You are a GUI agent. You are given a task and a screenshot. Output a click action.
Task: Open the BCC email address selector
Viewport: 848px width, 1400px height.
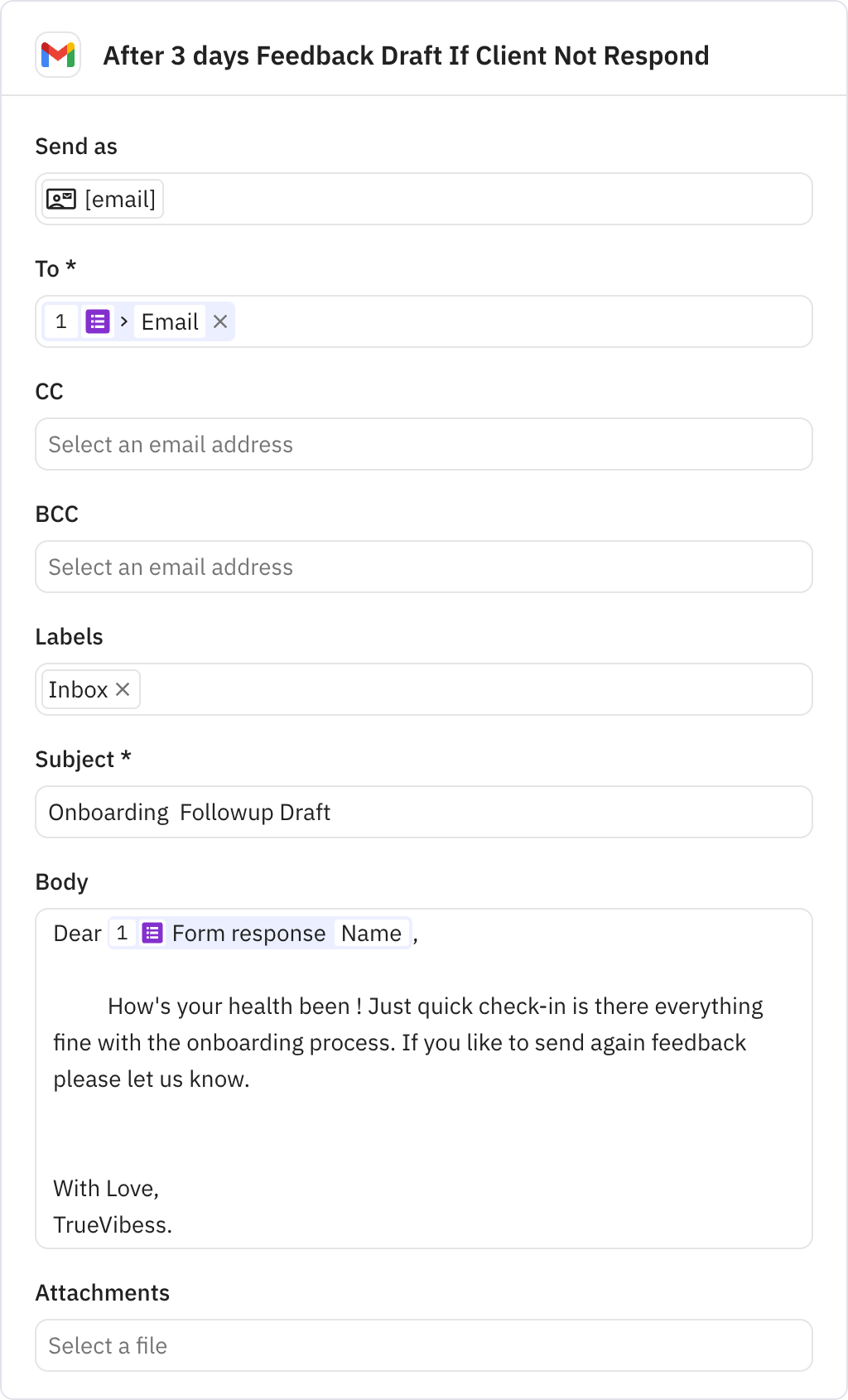[424, 567]
